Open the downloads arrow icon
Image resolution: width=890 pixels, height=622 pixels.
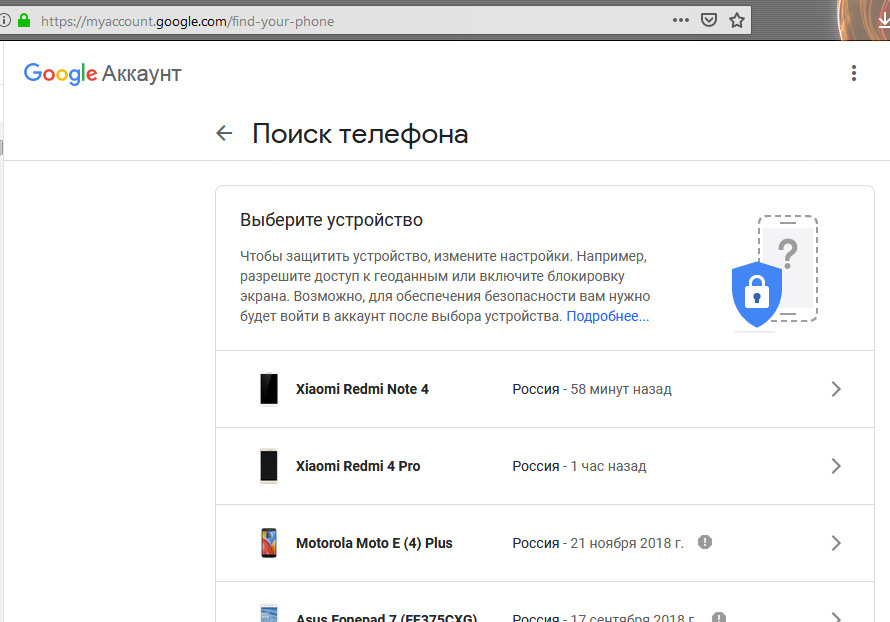[884, 20]
